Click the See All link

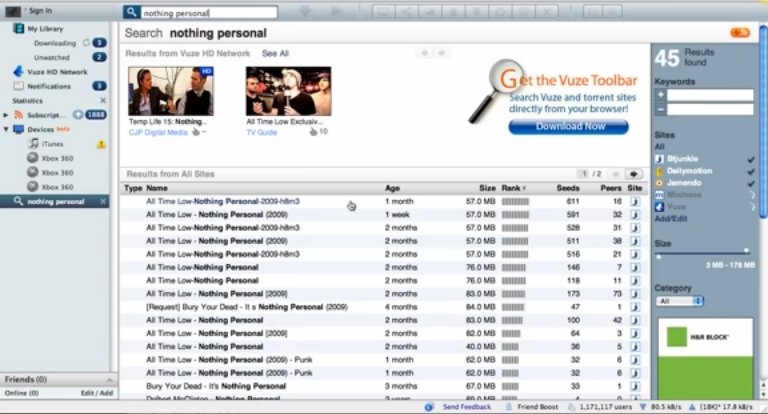click(275, 53)
